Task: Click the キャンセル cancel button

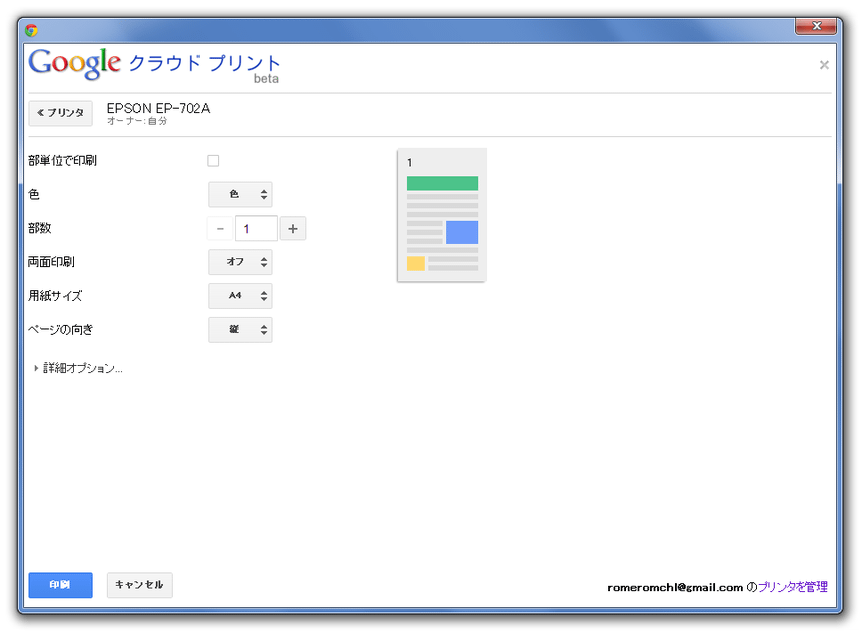Action: [140, 585]
